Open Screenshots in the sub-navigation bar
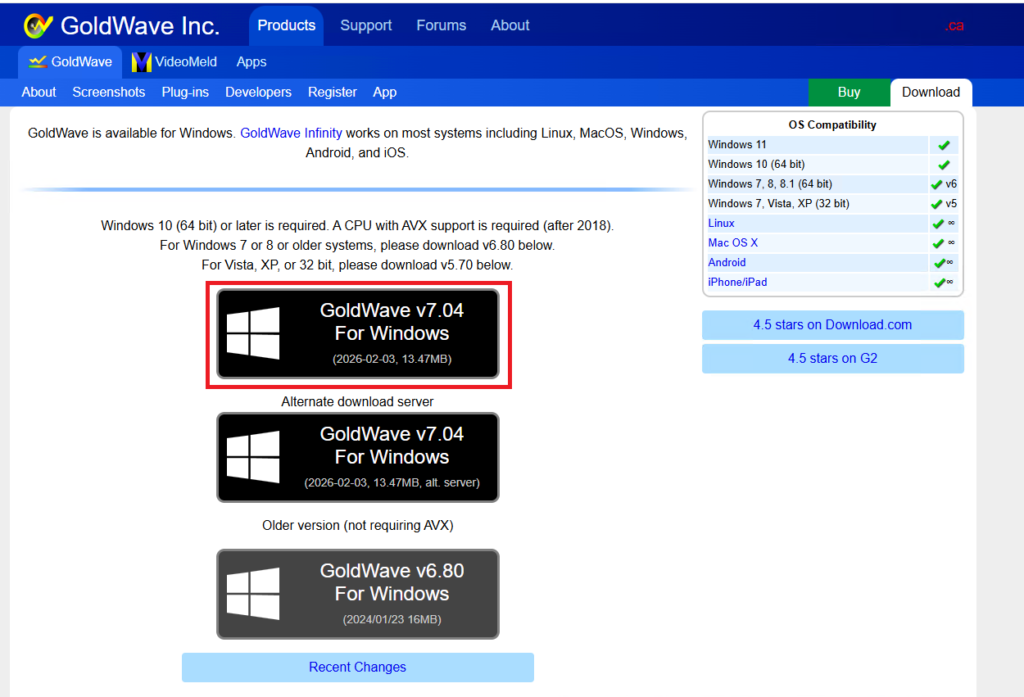 (x=109, y=92)
